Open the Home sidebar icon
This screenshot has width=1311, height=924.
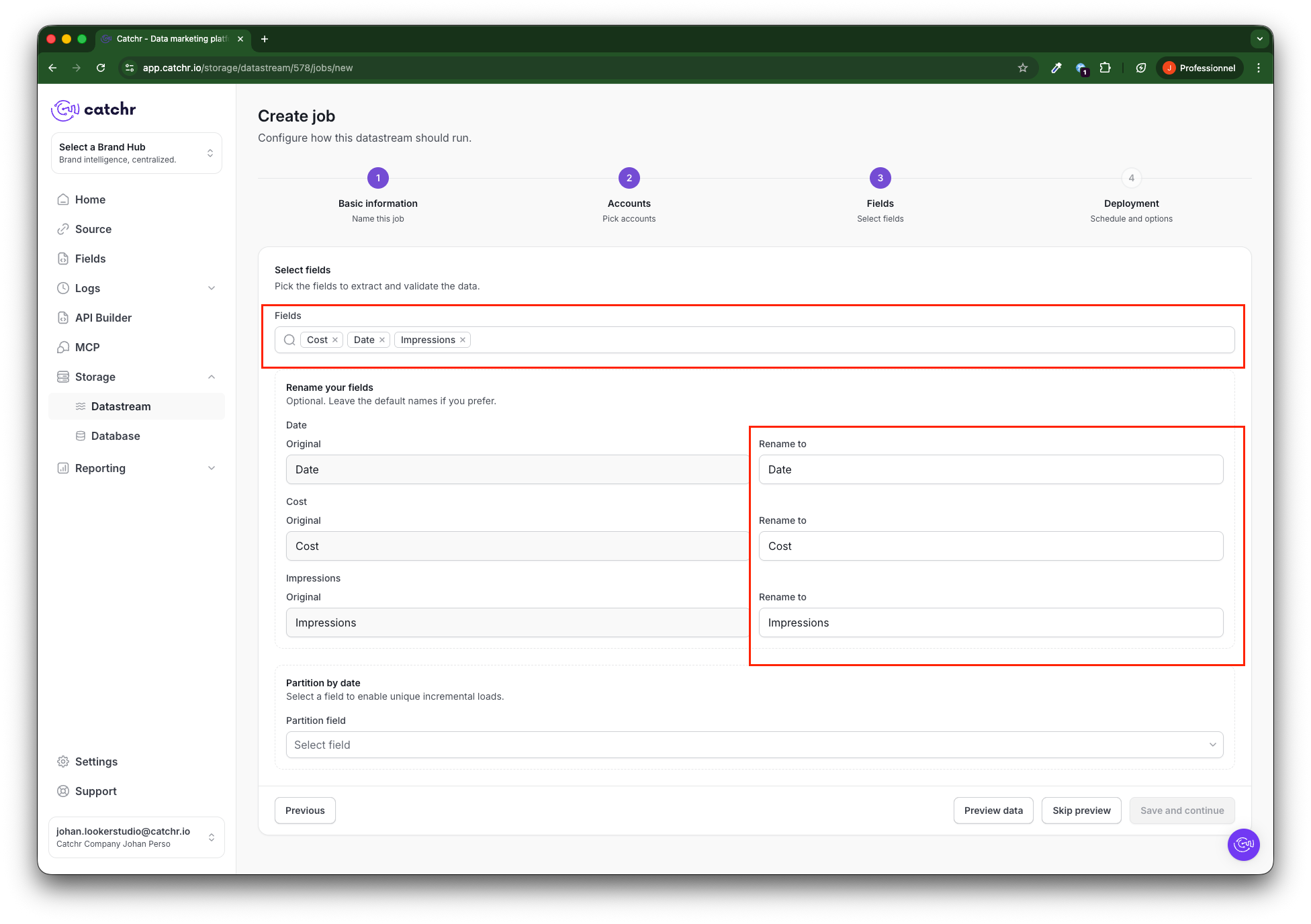63,199
